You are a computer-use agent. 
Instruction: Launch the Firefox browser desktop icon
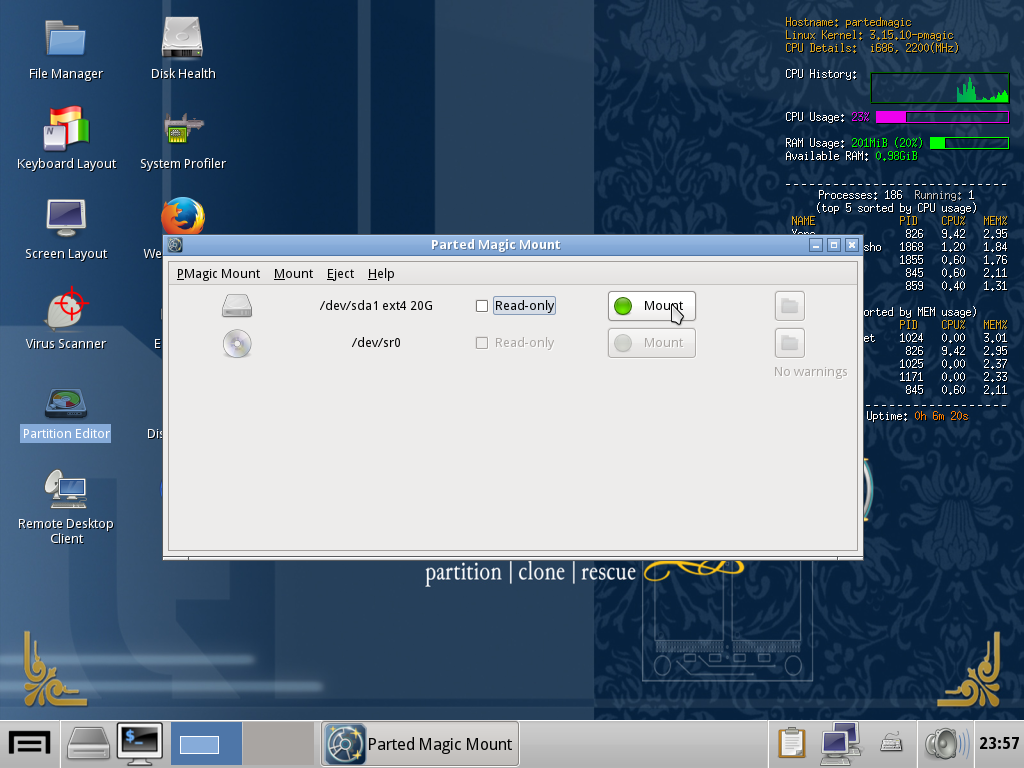[183, 216]
